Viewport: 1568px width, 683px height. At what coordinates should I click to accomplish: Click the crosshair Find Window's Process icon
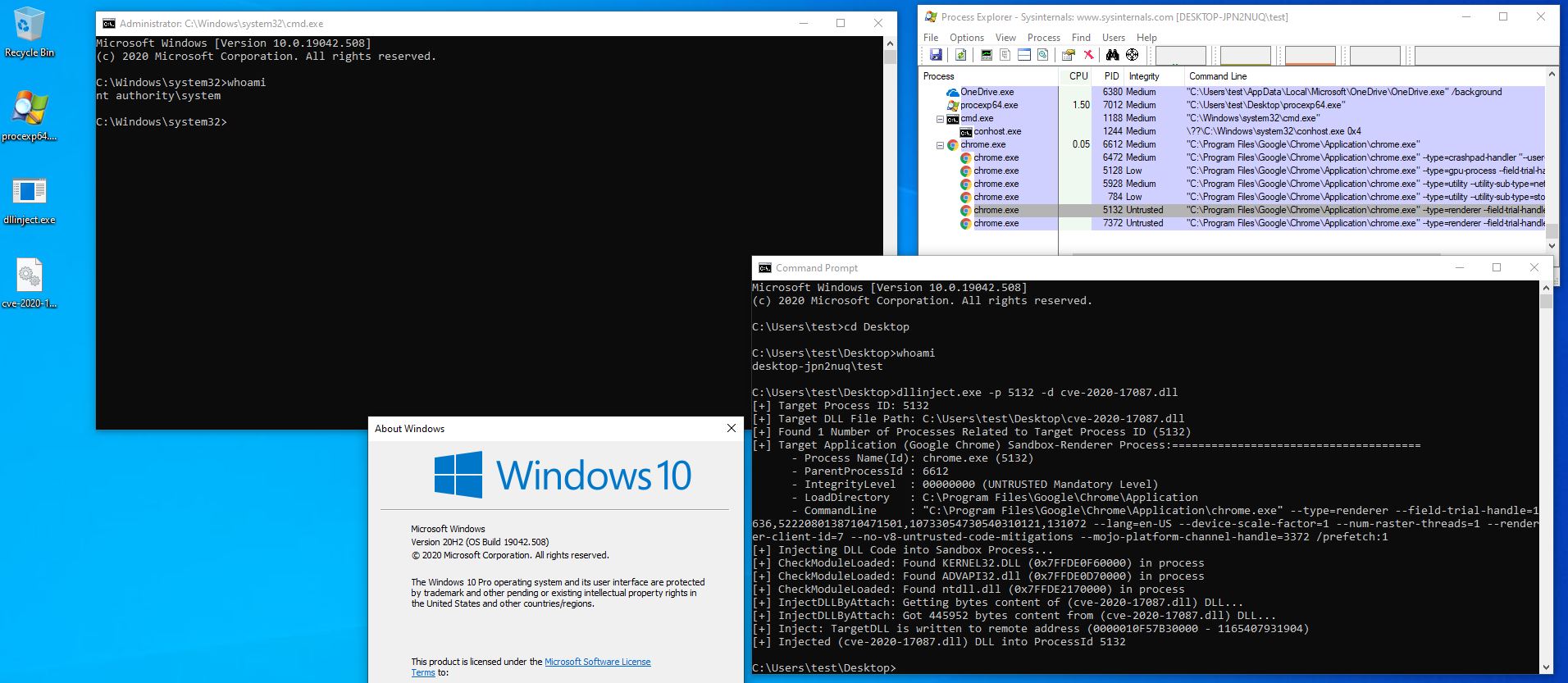[1133, 55]
